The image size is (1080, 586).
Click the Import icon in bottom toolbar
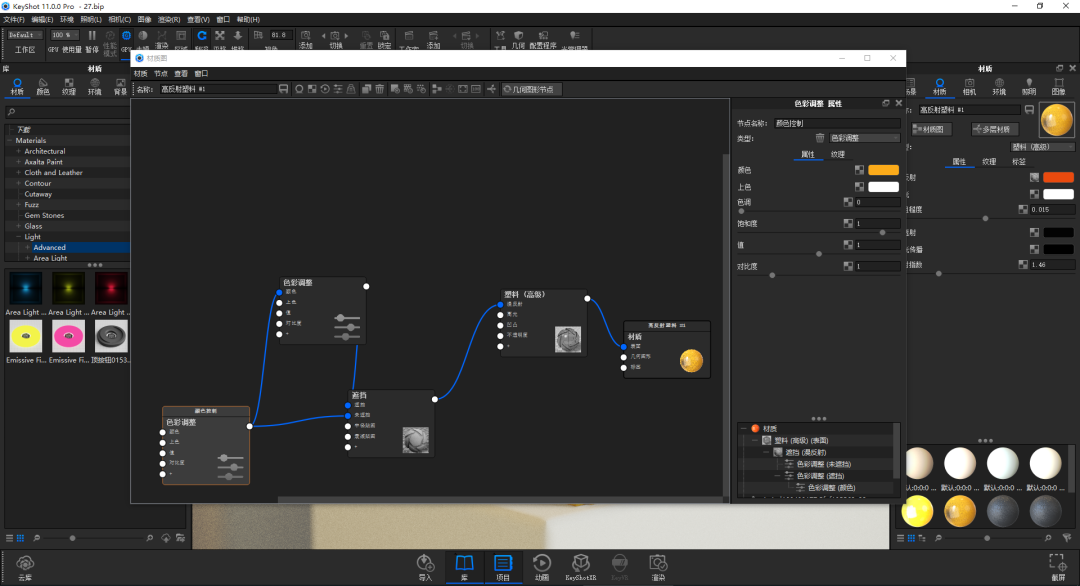click(425, 564)
